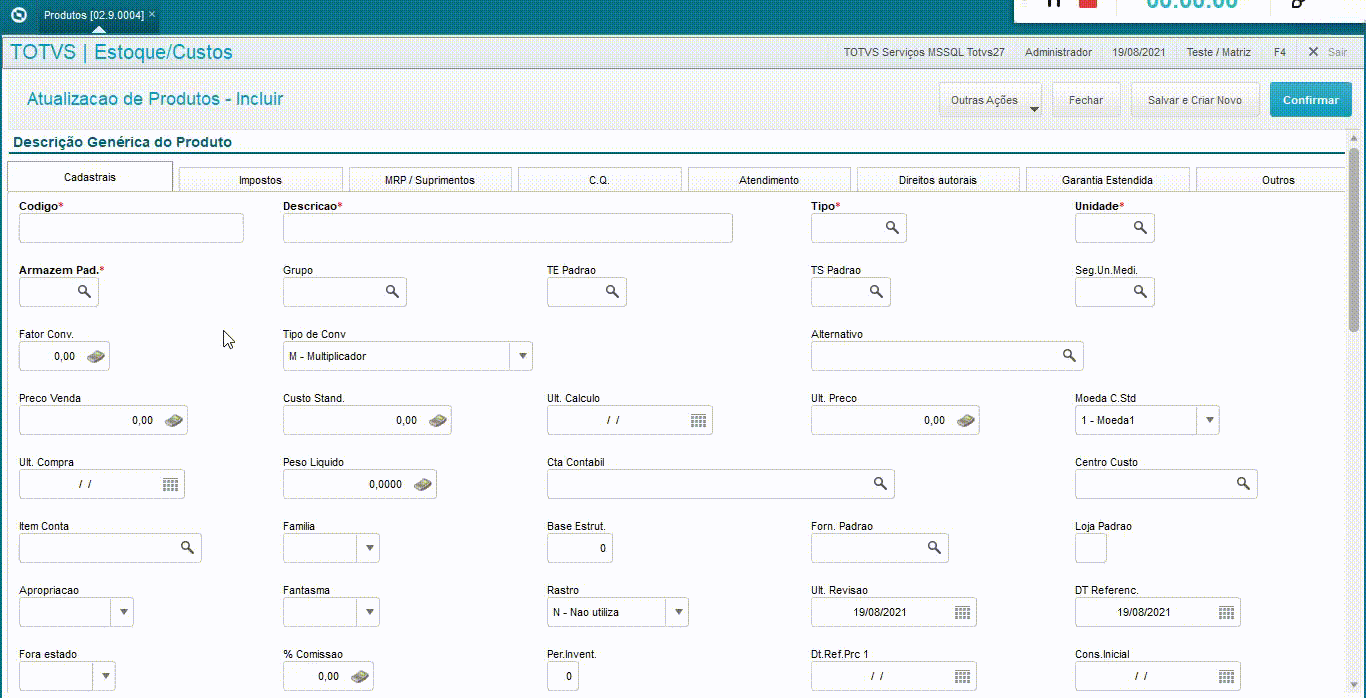Focus the Loja Padrao input field
The width and height of the screenshot is (1366, 698).
point(1091,548)
